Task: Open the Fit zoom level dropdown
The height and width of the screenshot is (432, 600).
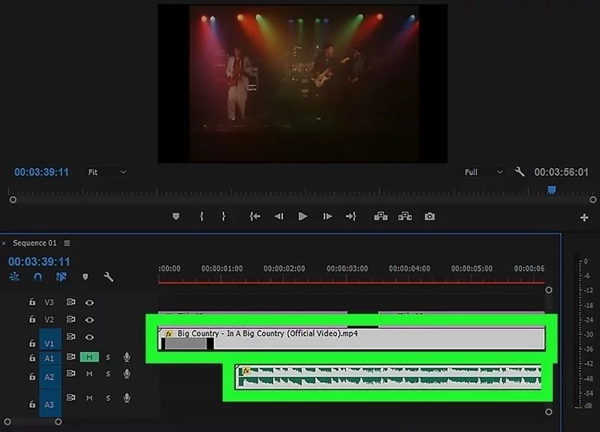Action: point(107,172)
